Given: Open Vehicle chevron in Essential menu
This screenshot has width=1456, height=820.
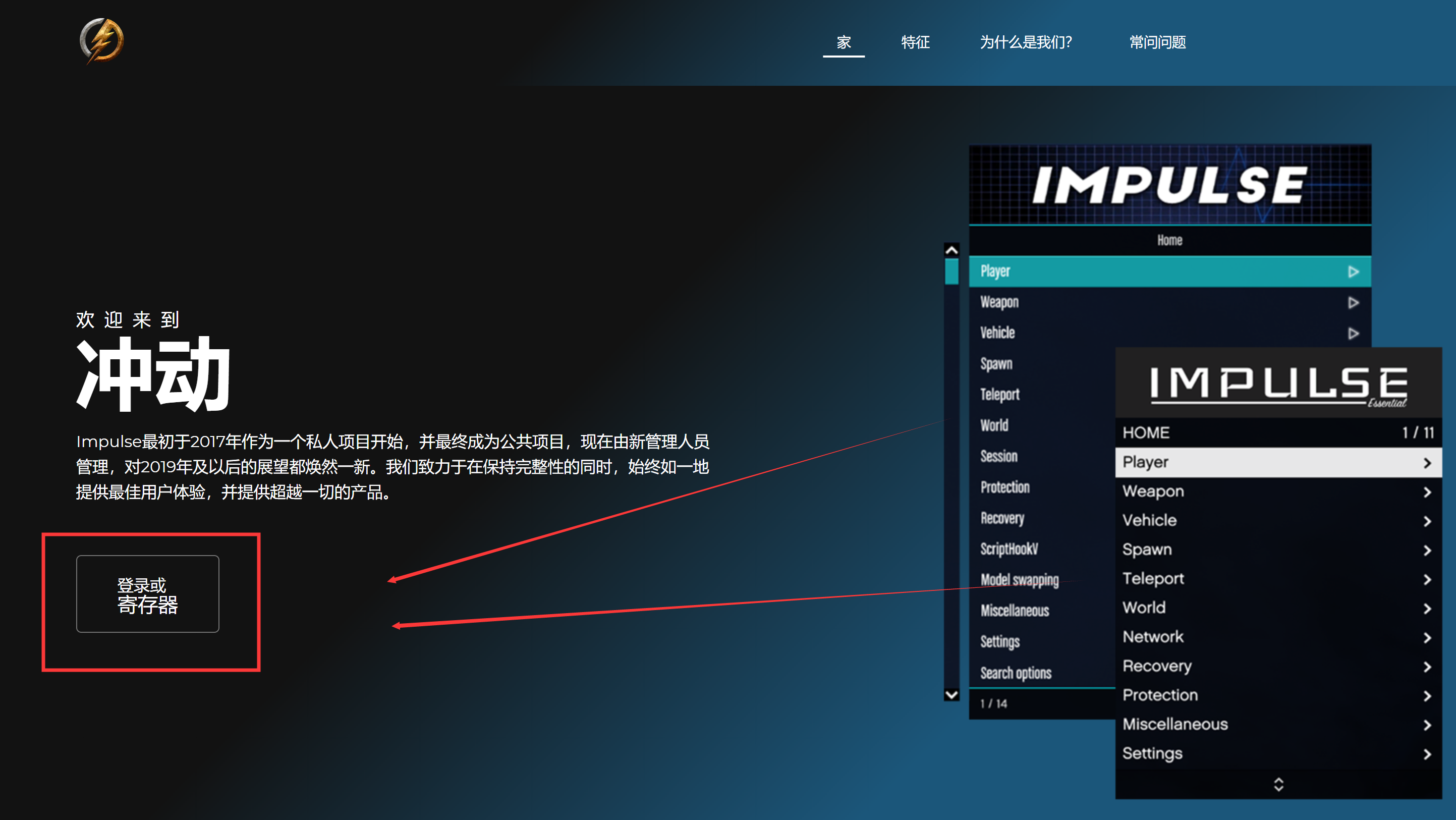Looking at the screenshot, I should [1427, 521].
